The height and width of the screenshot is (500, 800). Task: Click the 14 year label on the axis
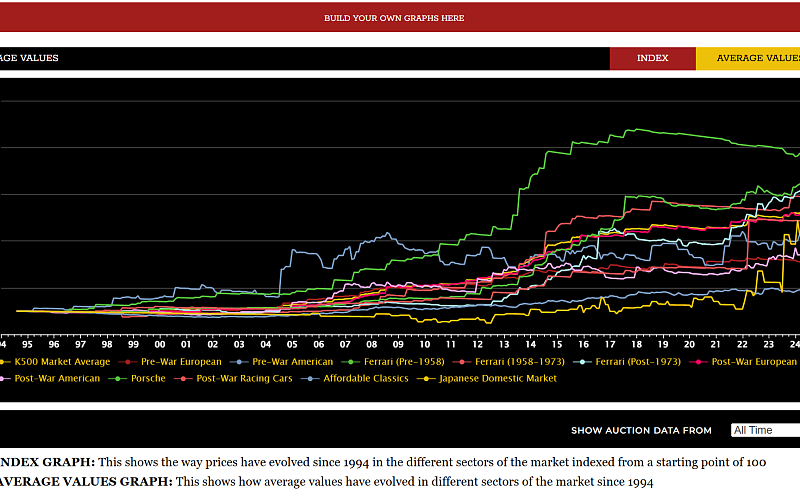click(529, 342)
